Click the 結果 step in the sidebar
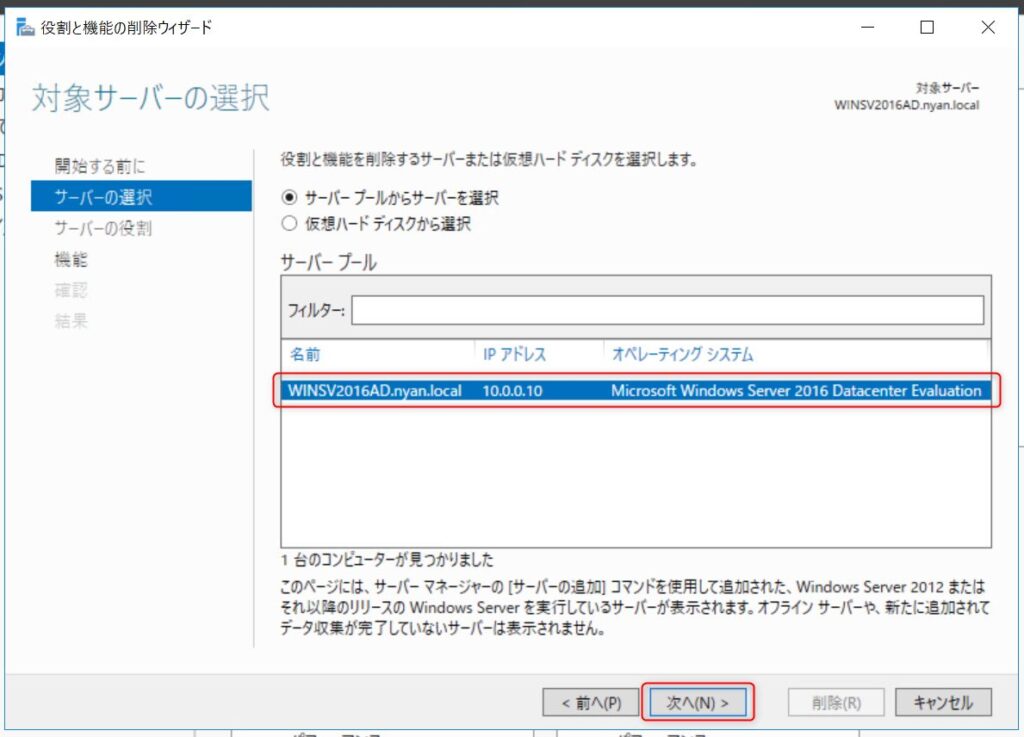Screen dimensions: 1024x737 (x=71, y=321)
